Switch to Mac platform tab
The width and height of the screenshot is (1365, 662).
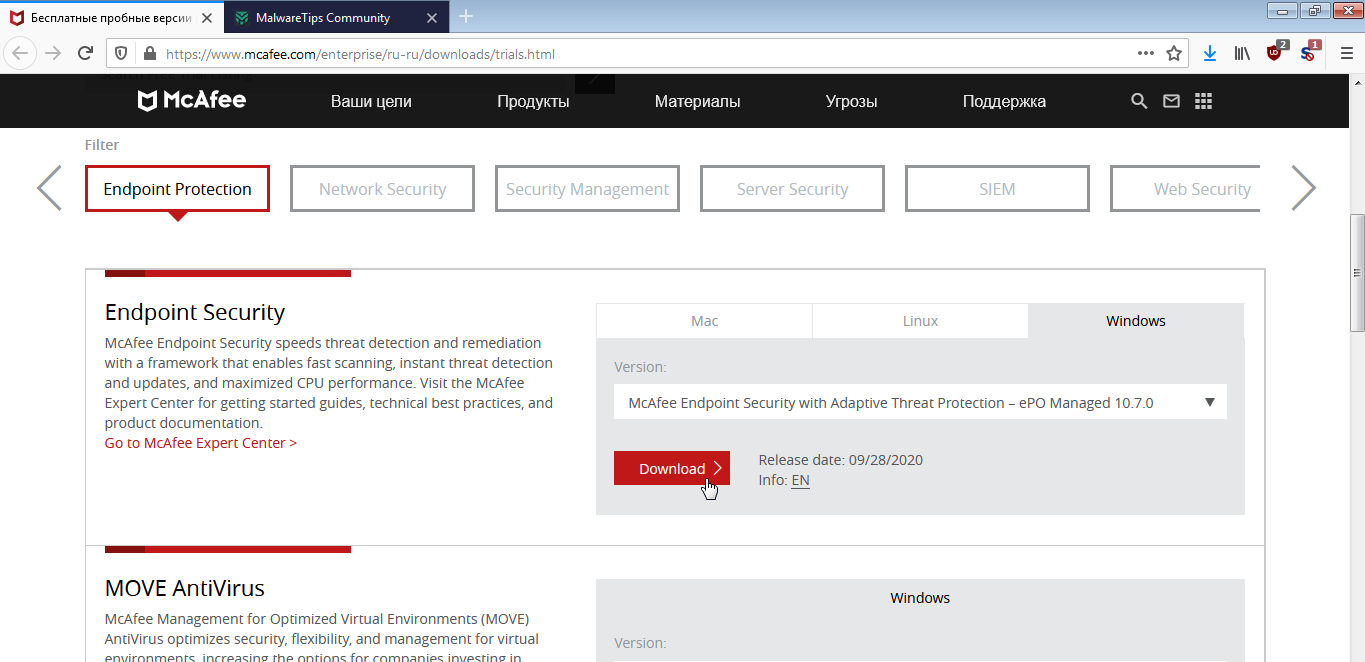pos(704,321)
